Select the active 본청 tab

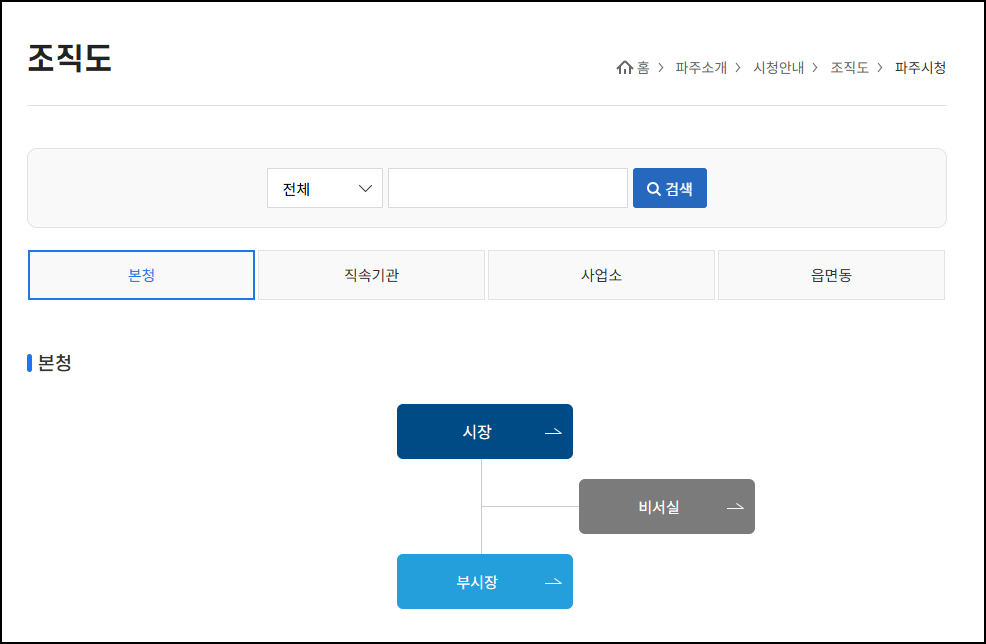point(141,274)
